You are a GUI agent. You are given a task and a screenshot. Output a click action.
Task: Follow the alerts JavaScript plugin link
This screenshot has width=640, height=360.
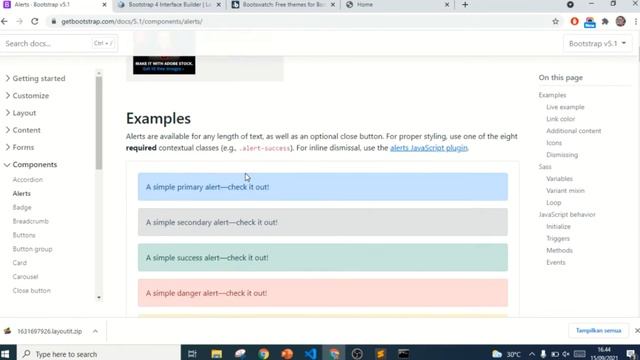tap(429, 148)
